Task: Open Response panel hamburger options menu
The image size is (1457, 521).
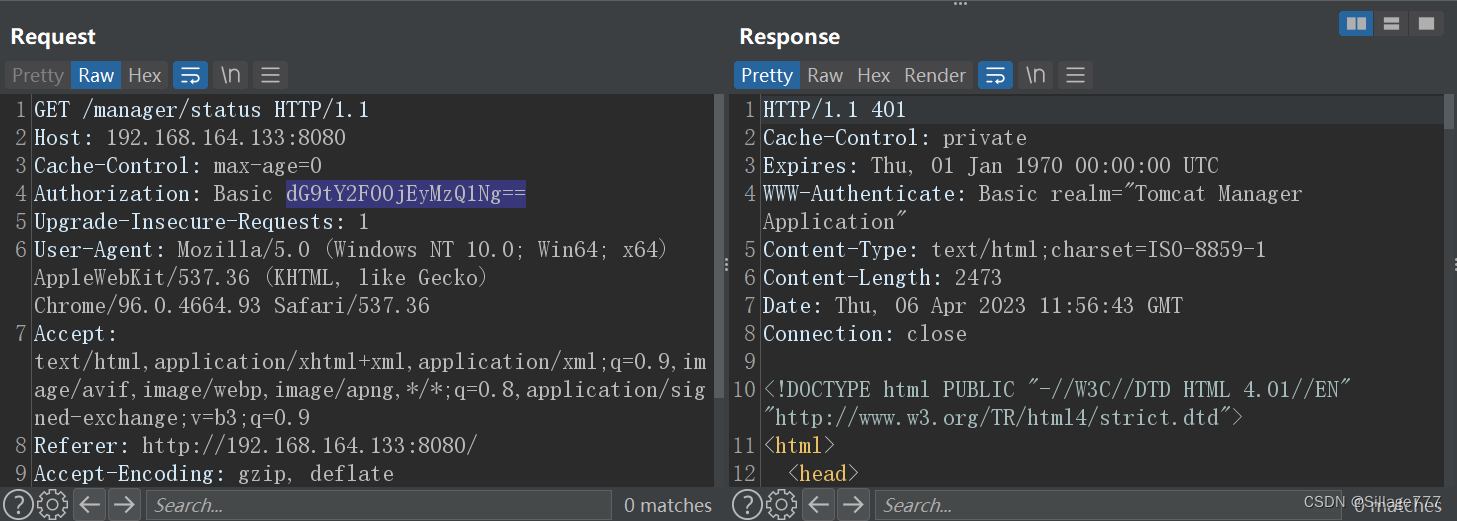Action: pyautogui.click(x=1075, y=75)
